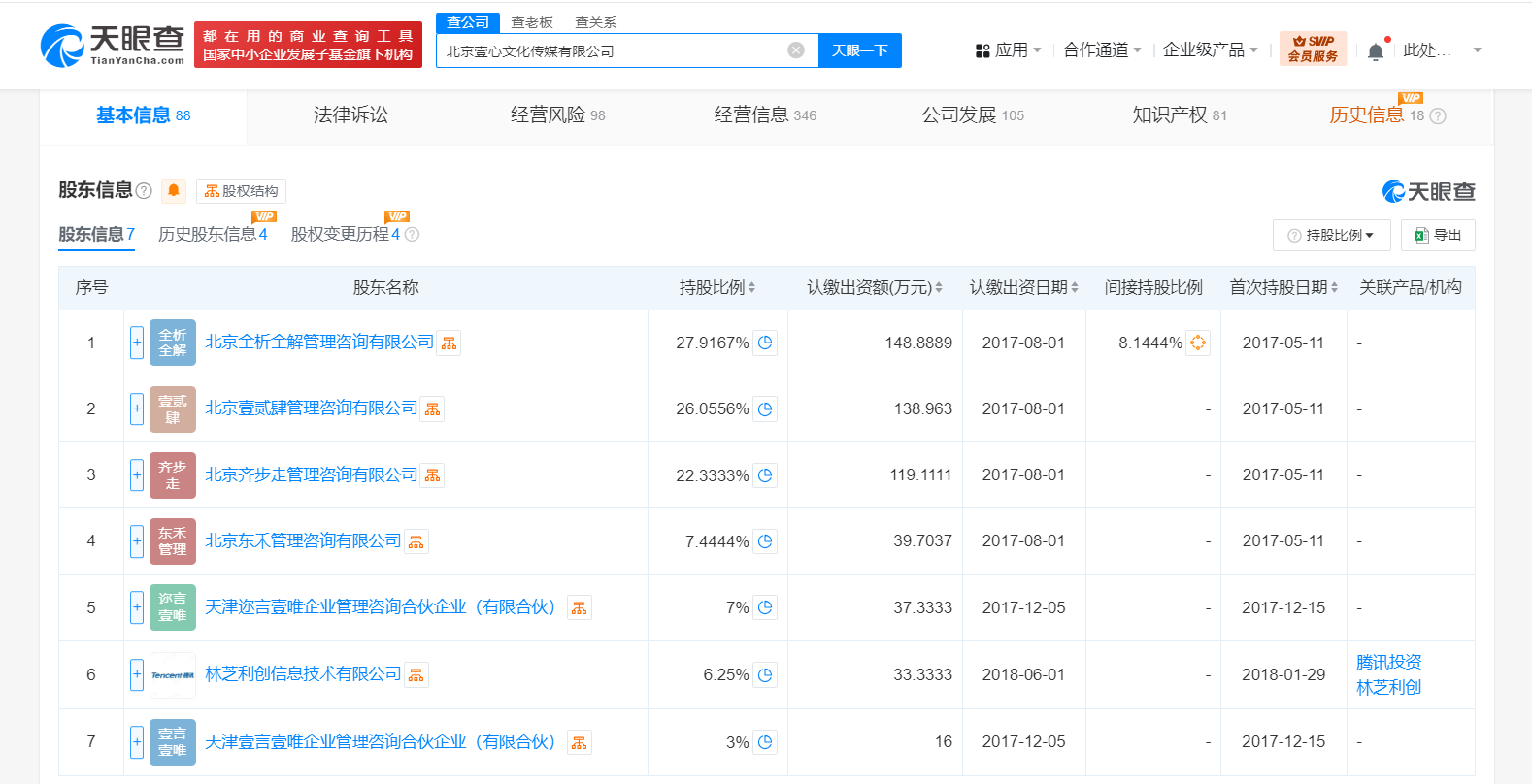The image size is (1532, 784).
Task: Expand row 2 北京壹贰肆 with plus
Action: pyautogui.click(x=137, y=408)
